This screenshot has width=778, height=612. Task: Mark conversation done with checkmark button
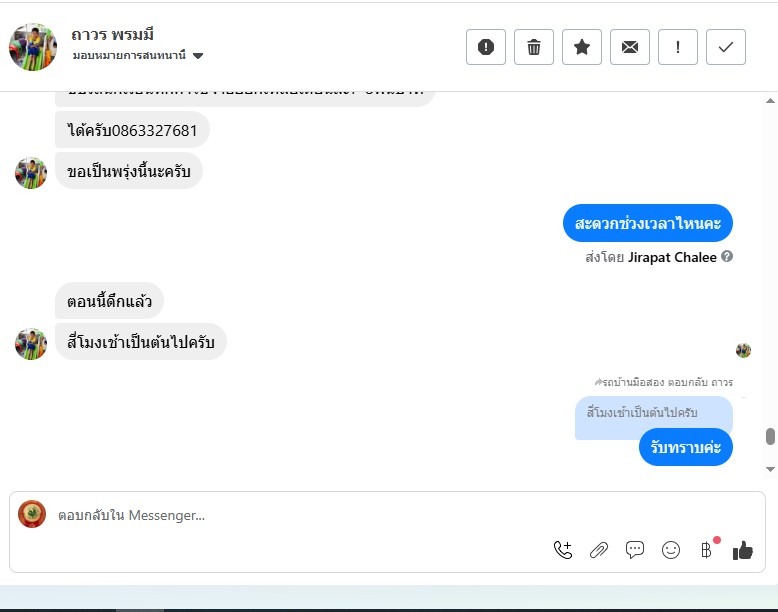[726, 47]
